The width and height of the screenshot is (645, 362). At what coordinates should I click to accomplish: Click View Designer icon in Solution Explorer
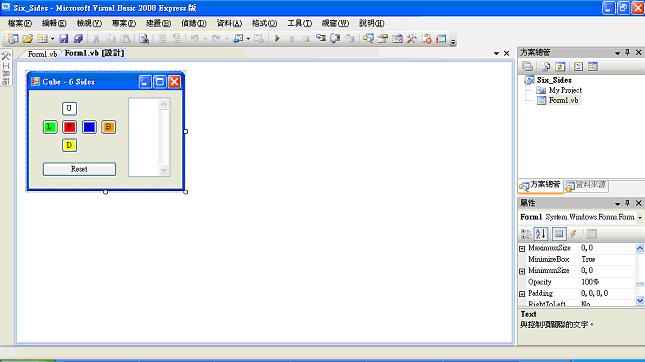pyautogui.click(x=593, y=66)
